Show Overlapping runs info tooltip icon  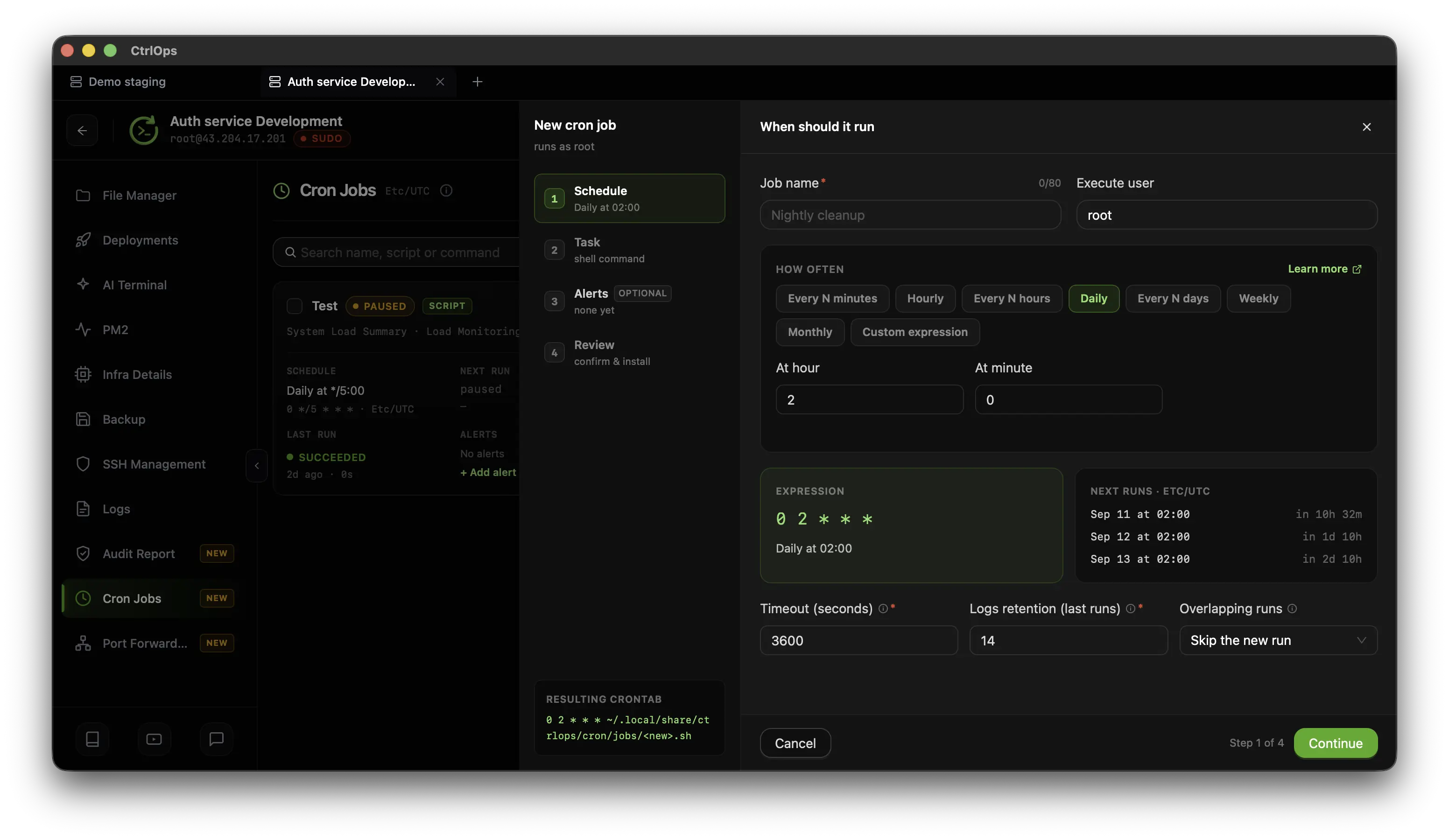point(1292,608)
